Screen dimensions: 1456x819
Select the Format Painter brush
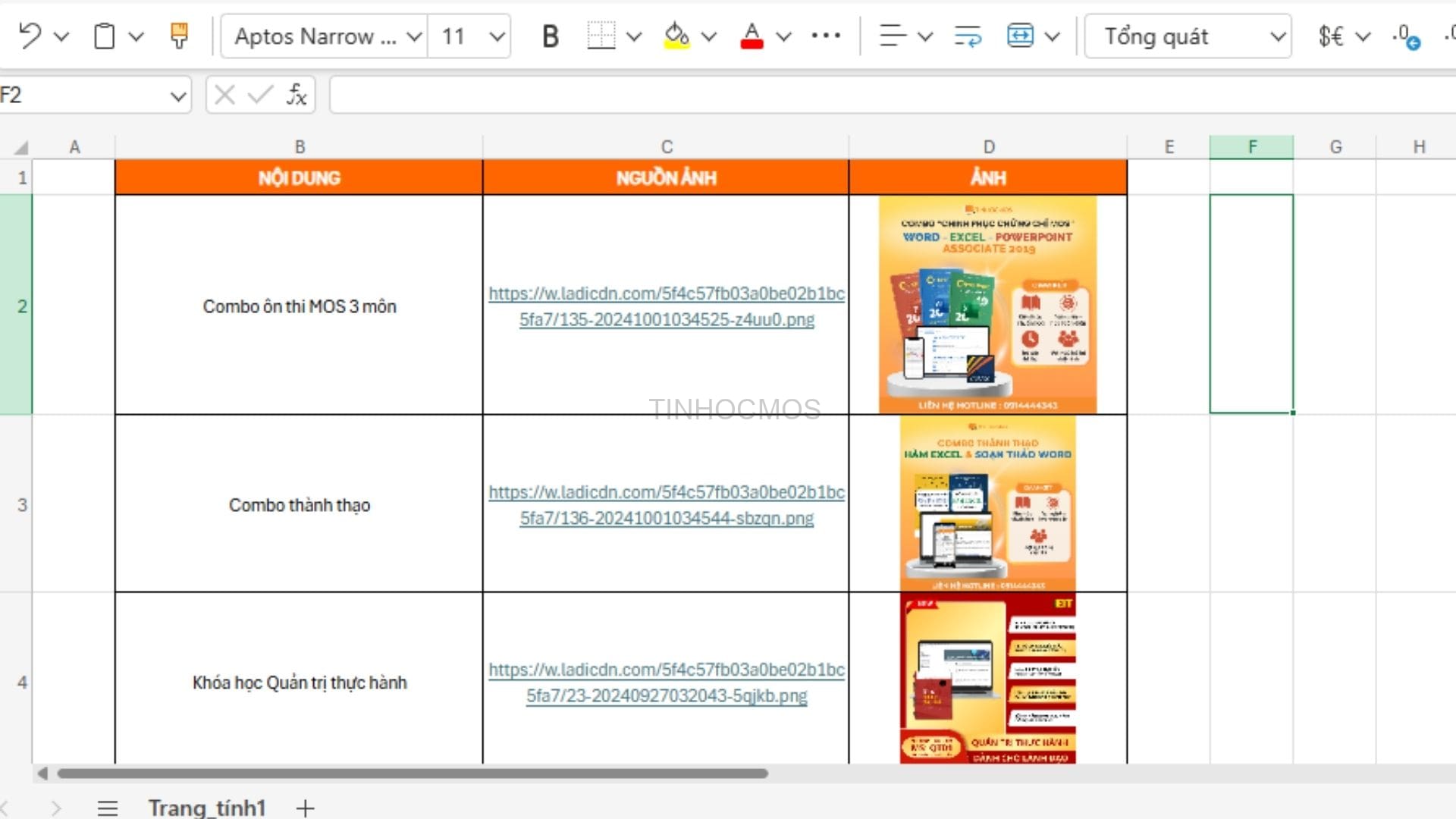coord(179,36)
